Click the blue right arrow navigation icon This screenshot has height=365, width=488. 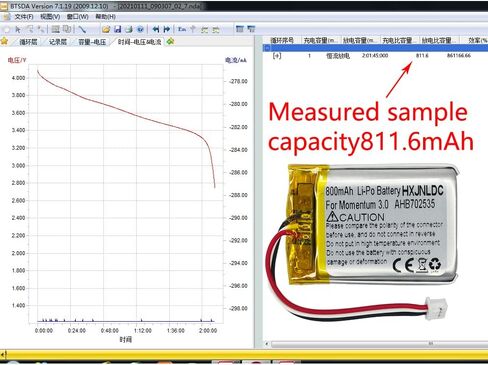(x=167, y=29)
